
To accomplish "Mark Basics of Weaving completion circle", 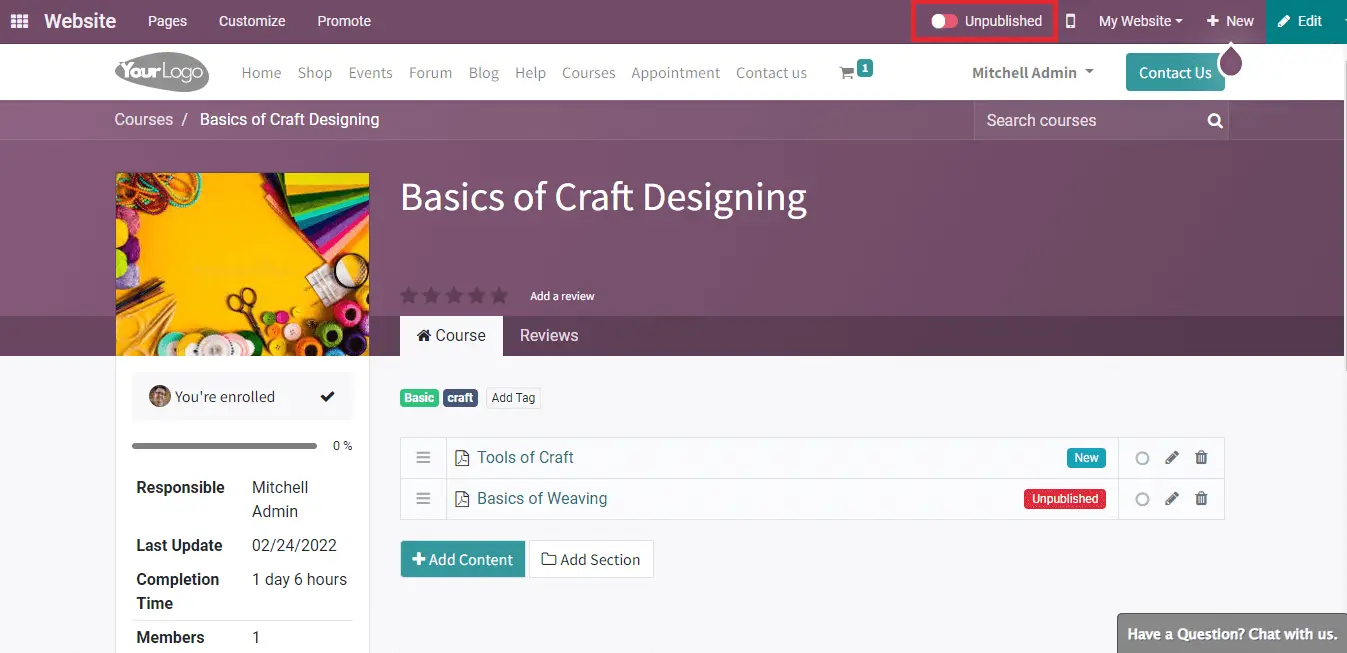I will pos(1142,500).
